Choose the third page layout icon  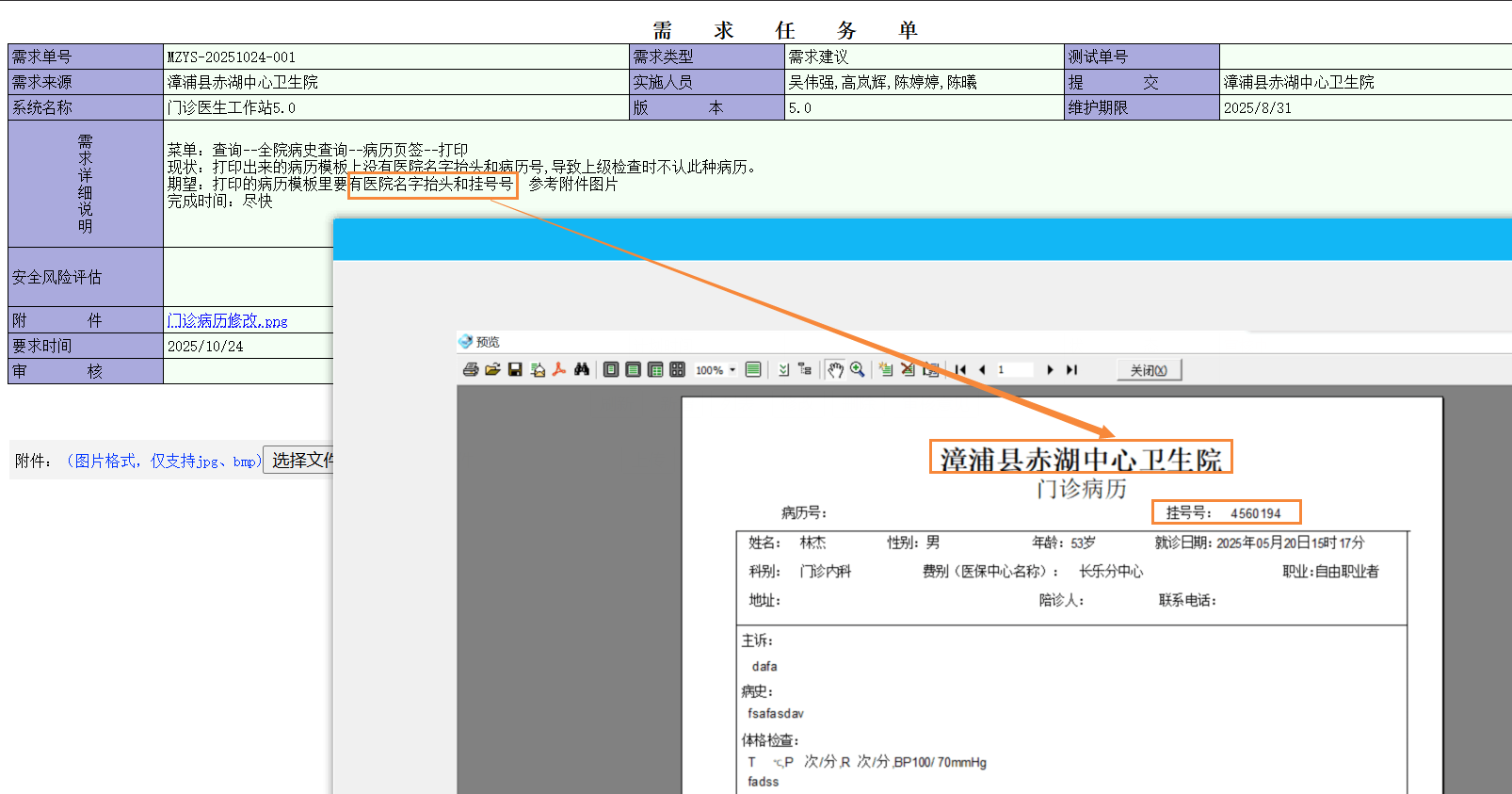point(655,370)
